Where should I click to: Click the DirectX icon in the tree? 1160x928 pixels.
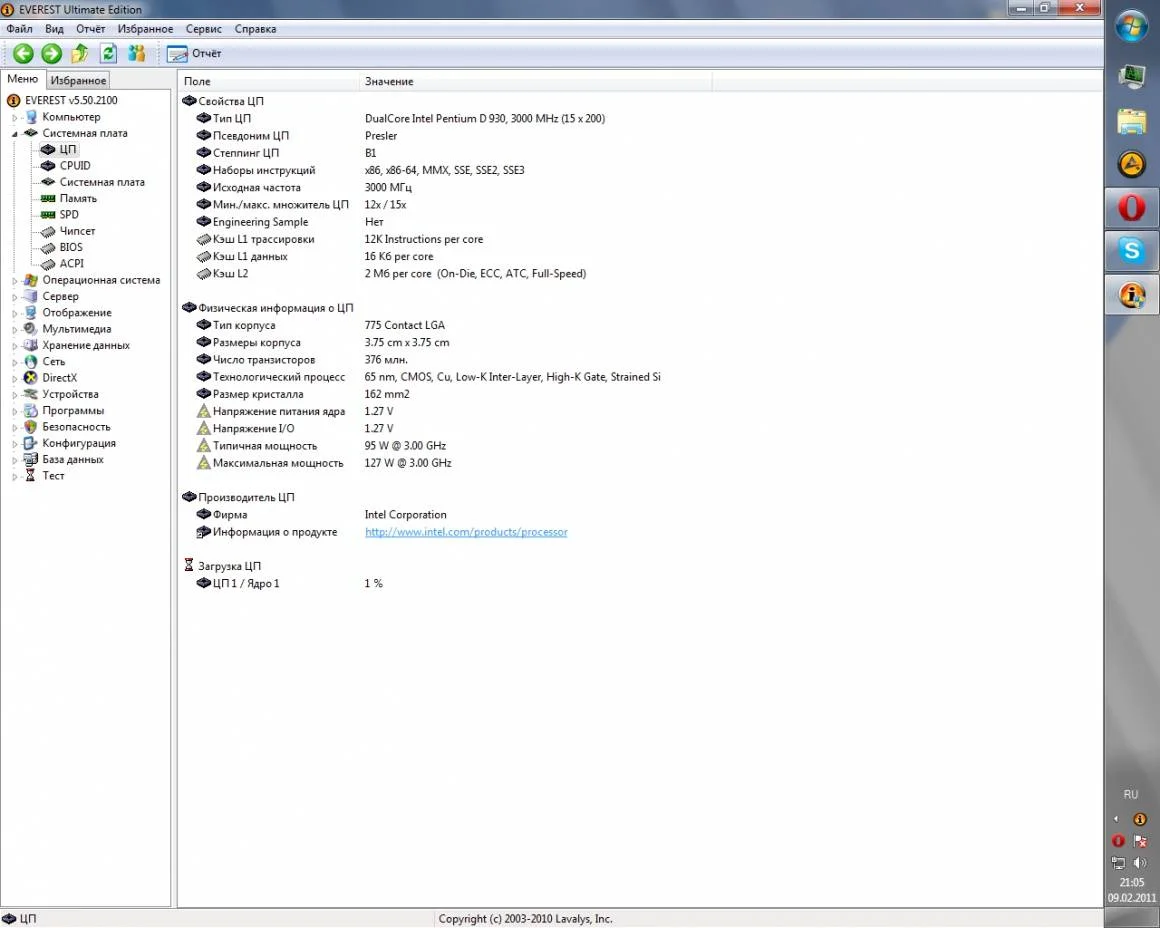pyautogui.click(x=30, y=378)
